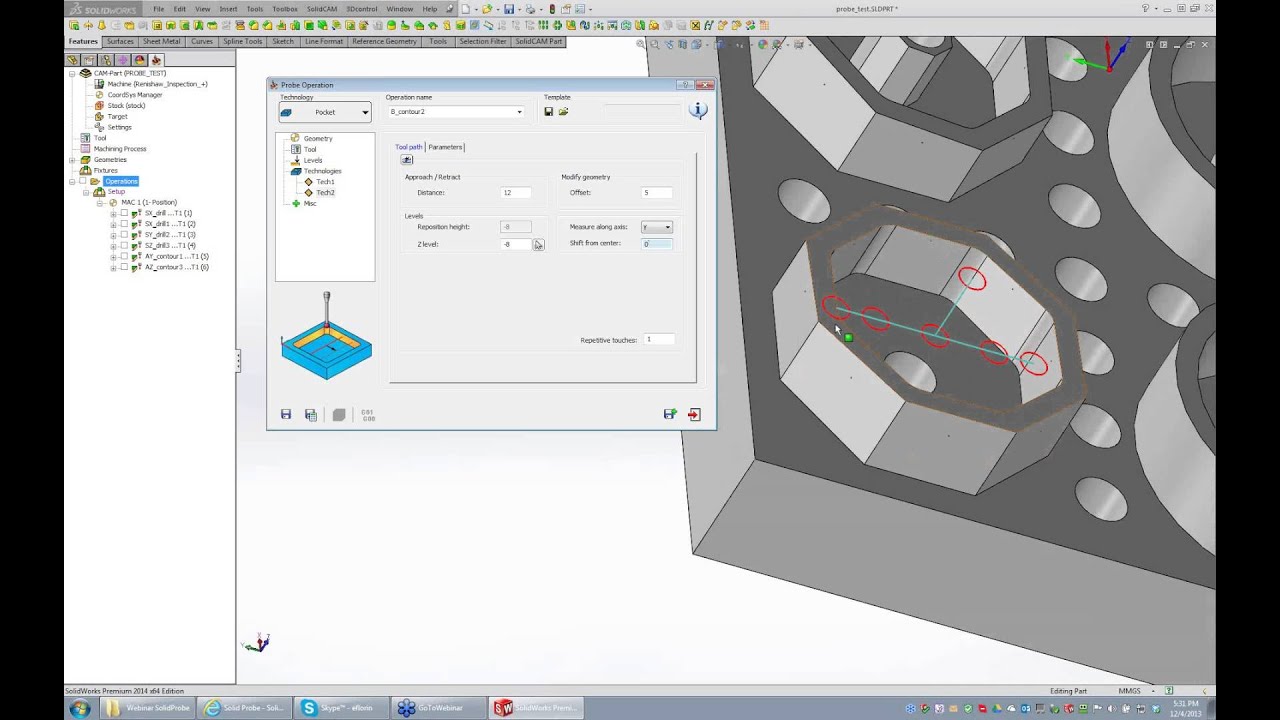This screenshot has height=720, width=1280.
Task: Click Internet Explorer Solid Probe taskbar button
Action: (x=243, y=708)
